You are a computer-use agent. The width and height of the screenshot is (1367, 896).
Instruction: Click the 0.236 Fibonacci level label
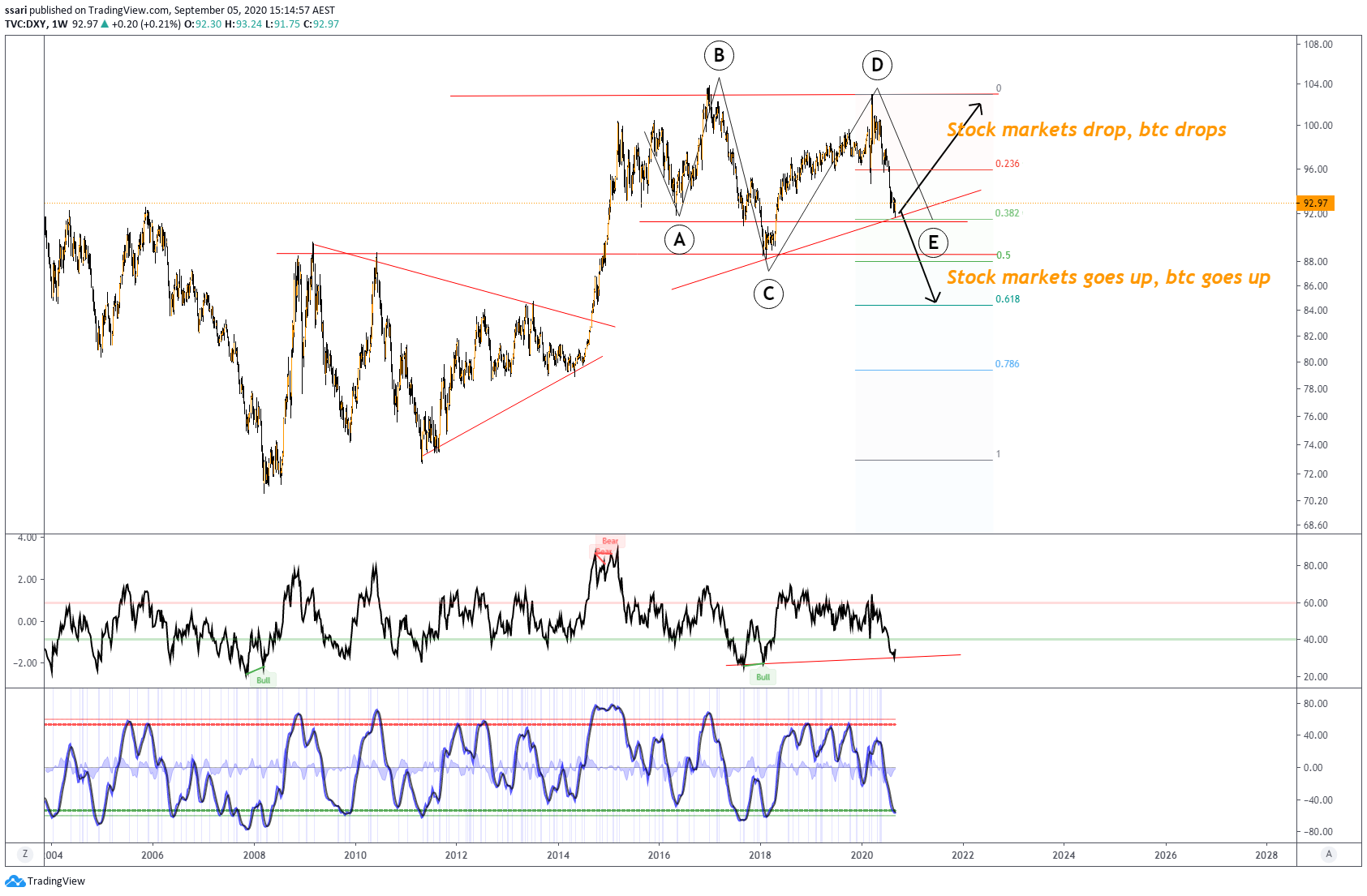point(1008,164)
